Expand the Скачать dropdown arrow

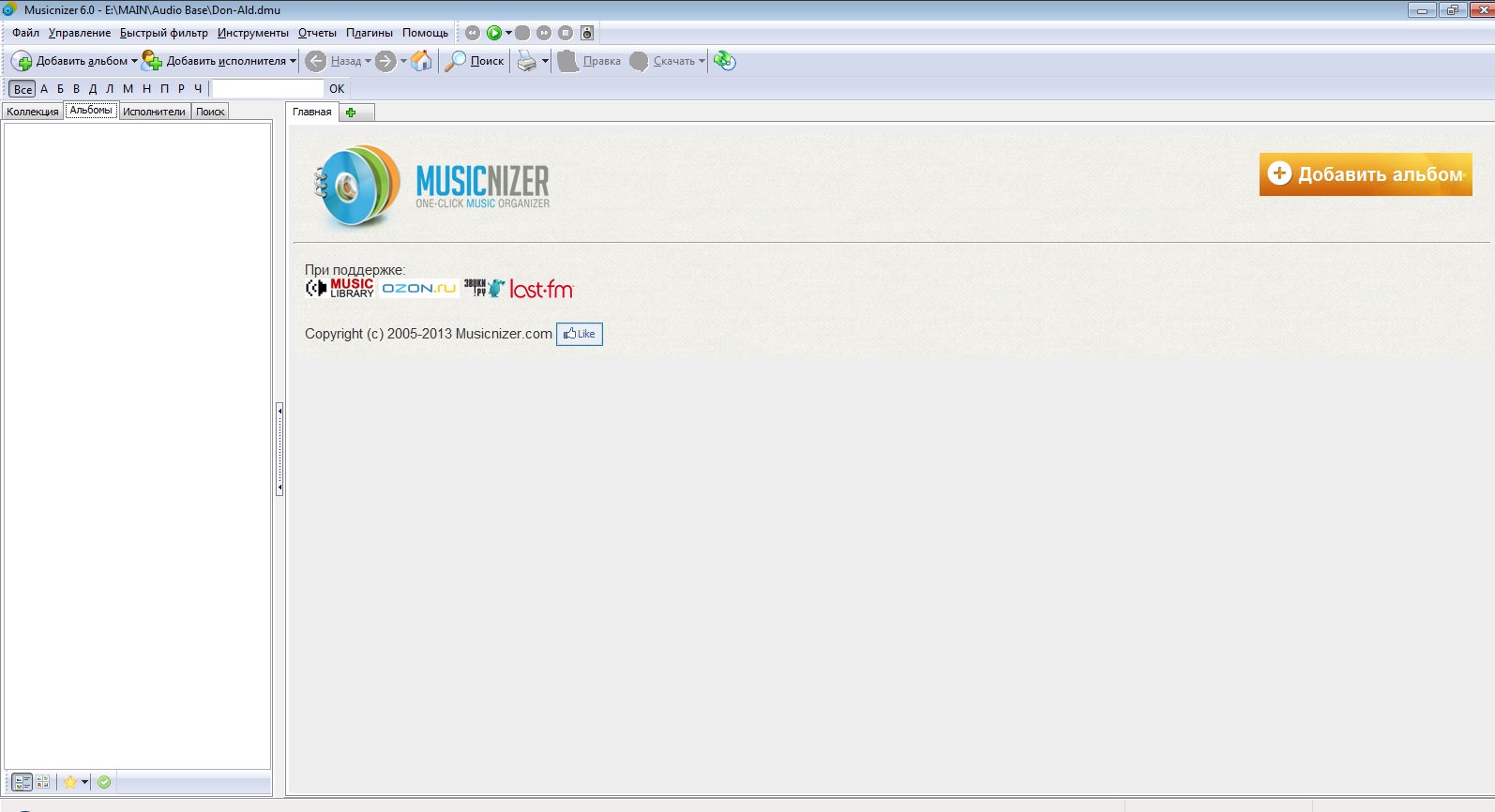click(x=702, y=61)
